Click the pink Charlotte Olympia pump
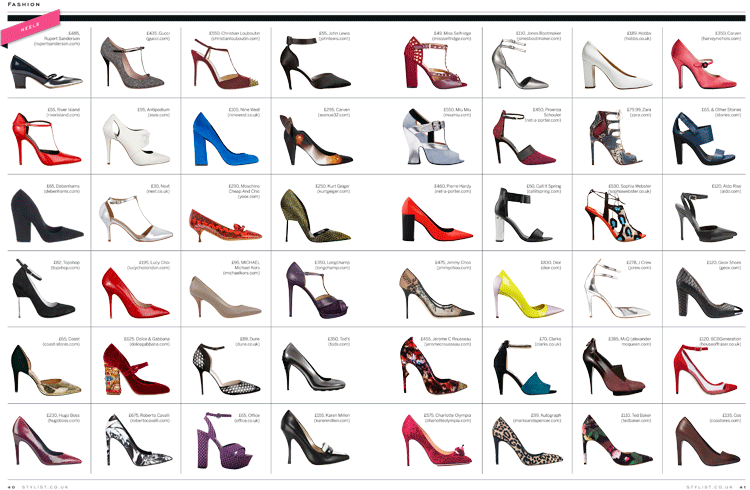This screenshot has height=490, width=750. click(x=437, y=440)
